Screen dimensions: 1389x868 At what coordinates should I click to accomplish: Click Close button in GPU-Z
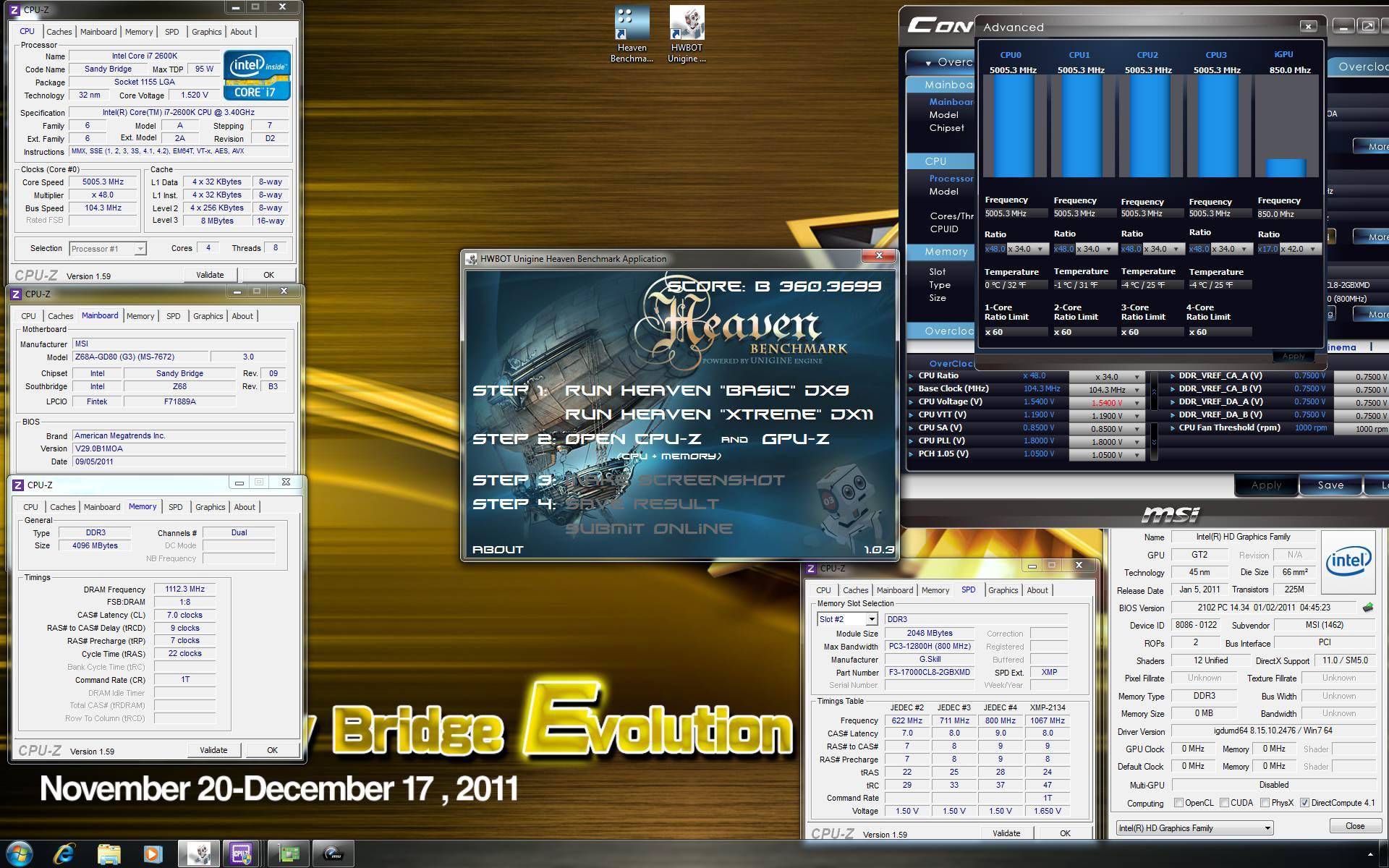click(1354, 826)
